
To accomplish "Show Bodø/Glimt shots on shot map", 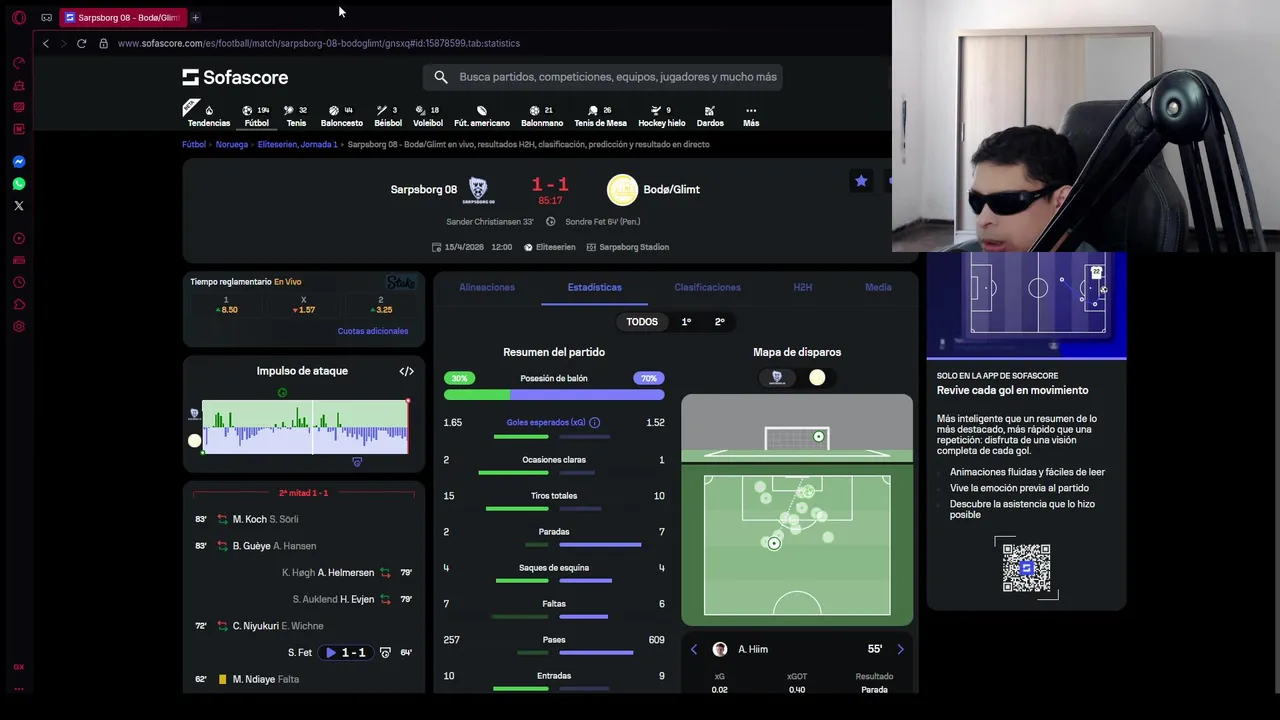I will (817, 377).
